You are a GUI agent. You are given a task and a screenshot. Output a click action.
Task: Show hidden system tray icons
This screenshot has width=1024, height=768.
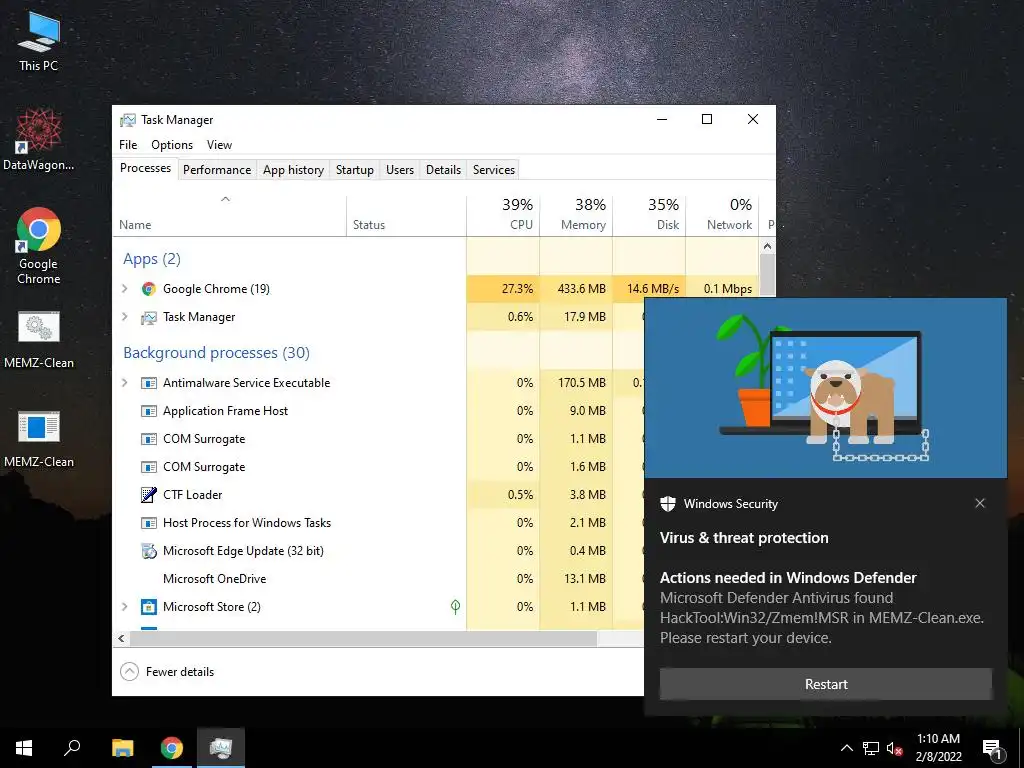point(846,748)
